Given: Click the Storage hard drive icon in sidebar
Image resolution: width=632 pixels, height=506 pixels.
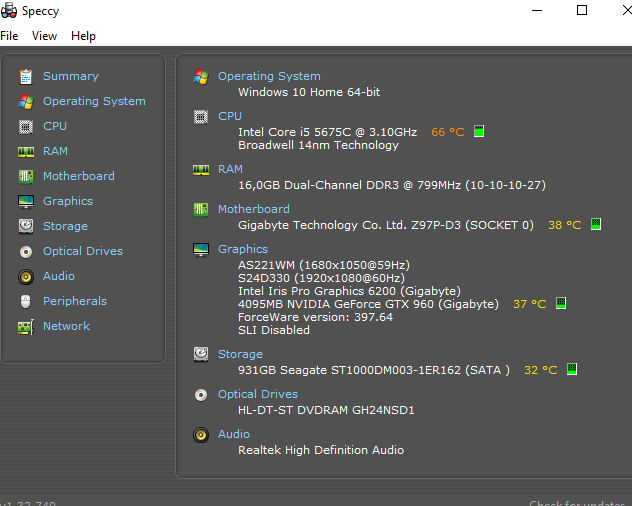Looking at the screenshot, I should pos(26,226).
